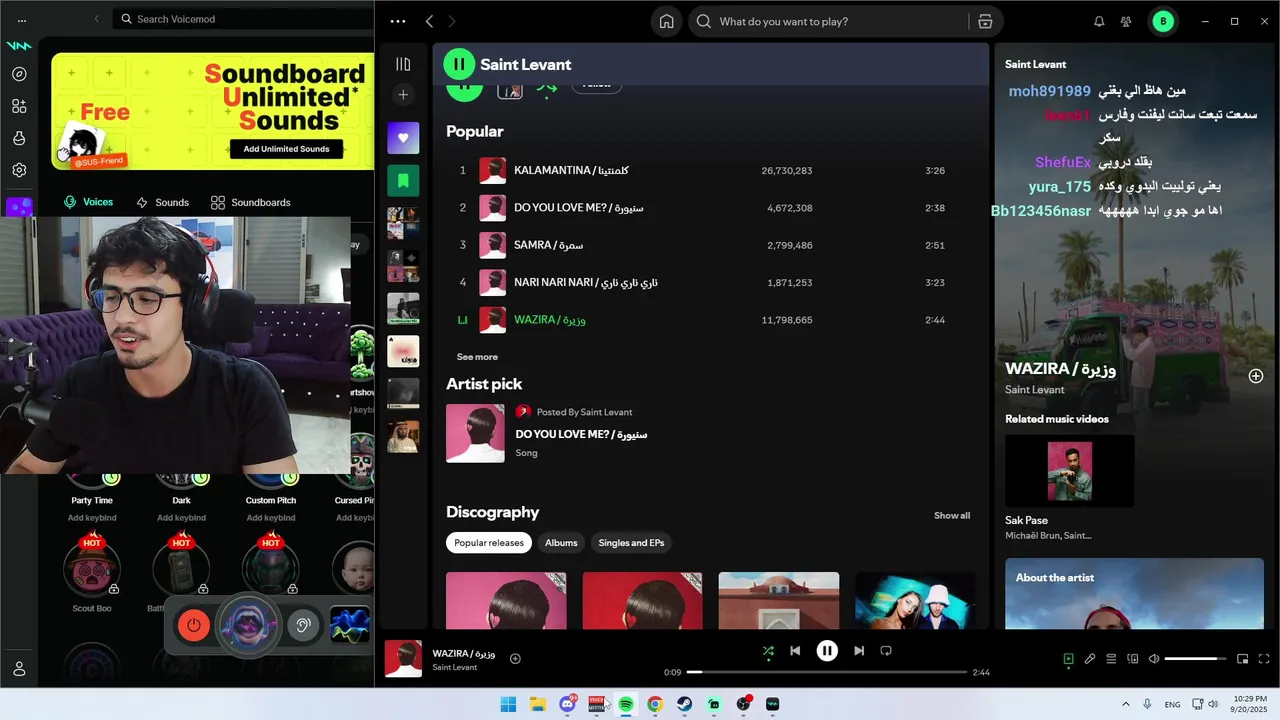The image size is (1280, 720).
Task: Select the Scout Boo voice
Action: coord(92,568)
